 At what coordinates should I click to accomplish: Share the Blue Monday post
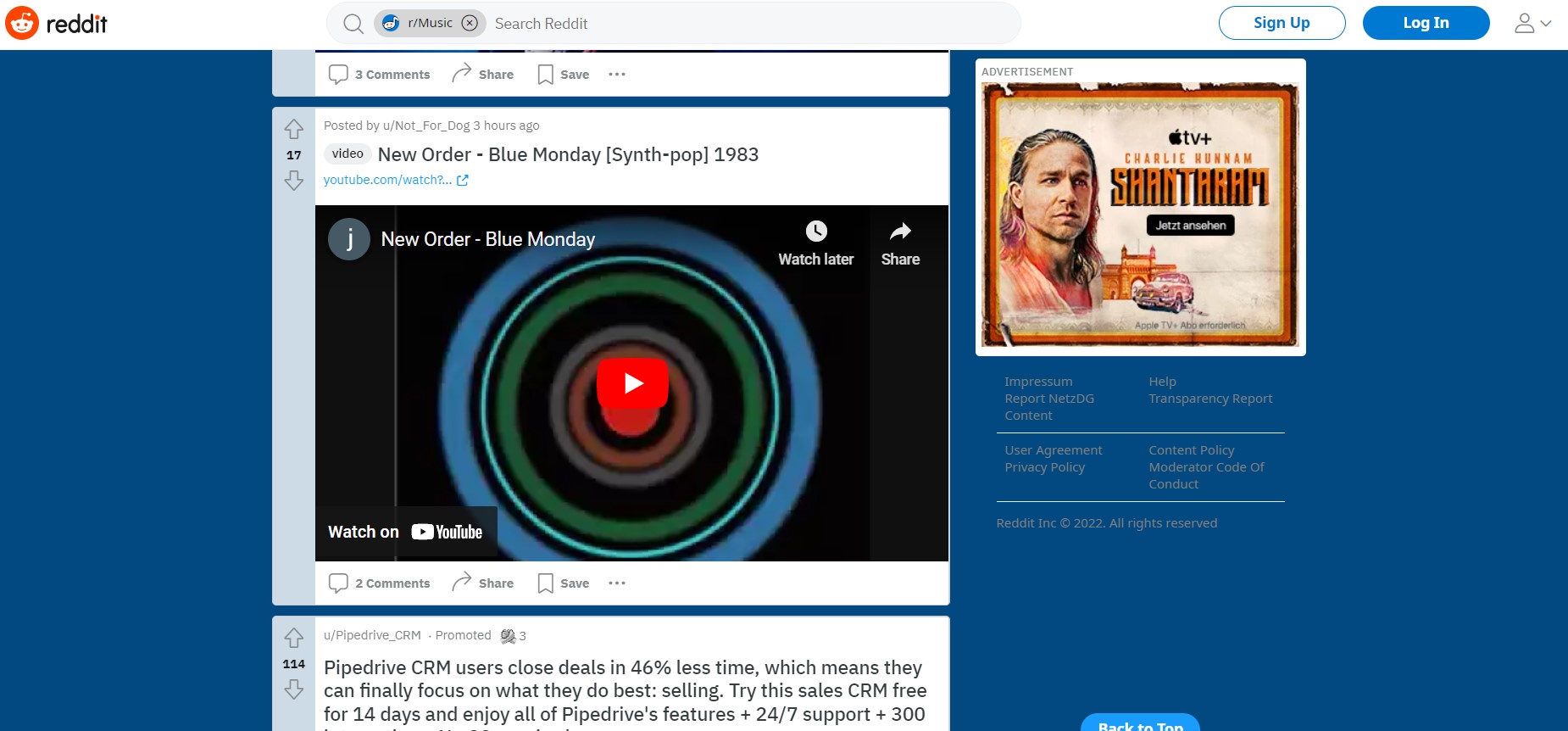pos(483,583)
